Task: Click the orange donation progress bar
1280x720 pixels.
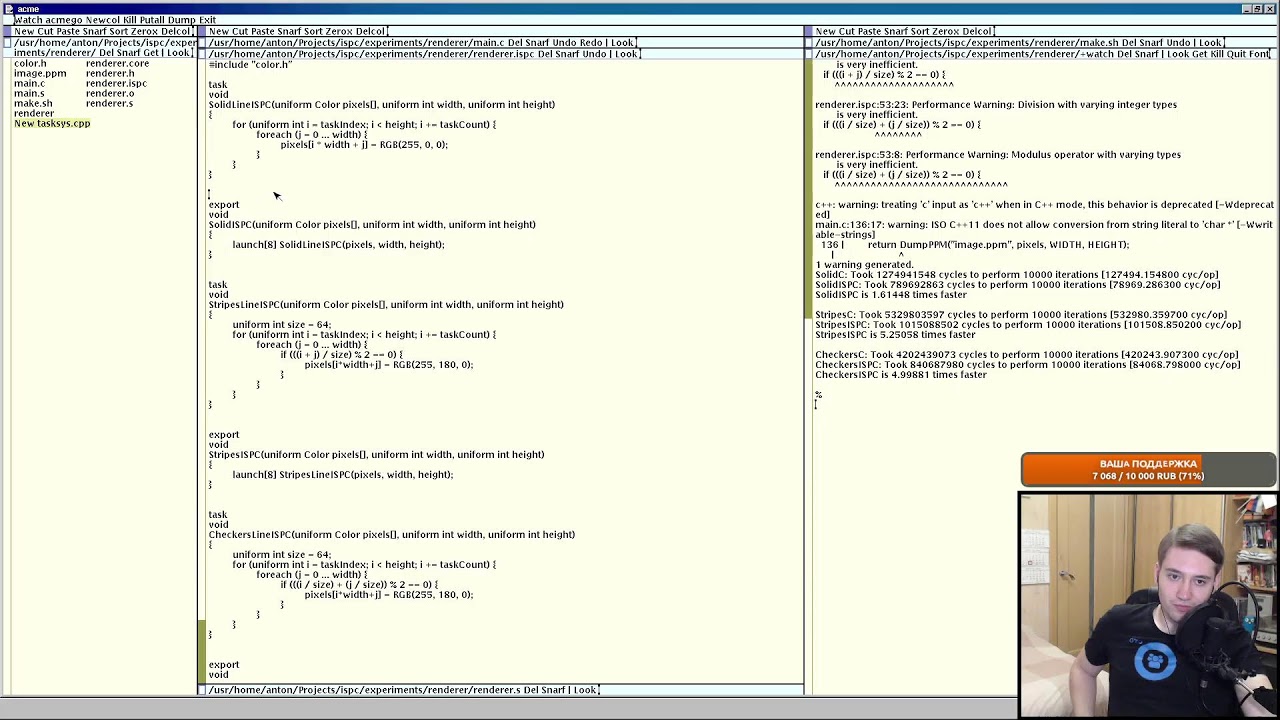Action: click(1148, 470)
